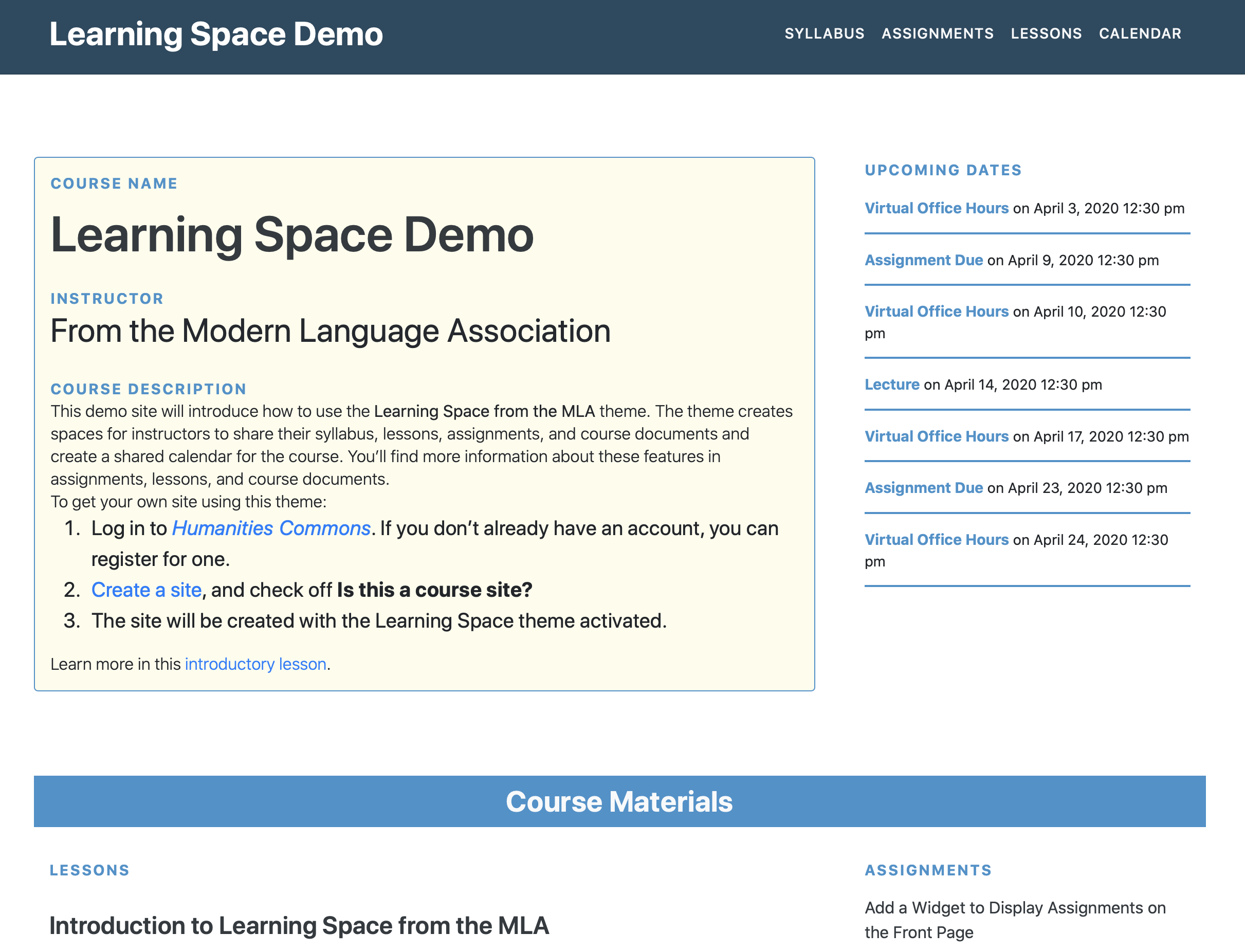Click the large Learning Space Demo course title

pos(292,234)
